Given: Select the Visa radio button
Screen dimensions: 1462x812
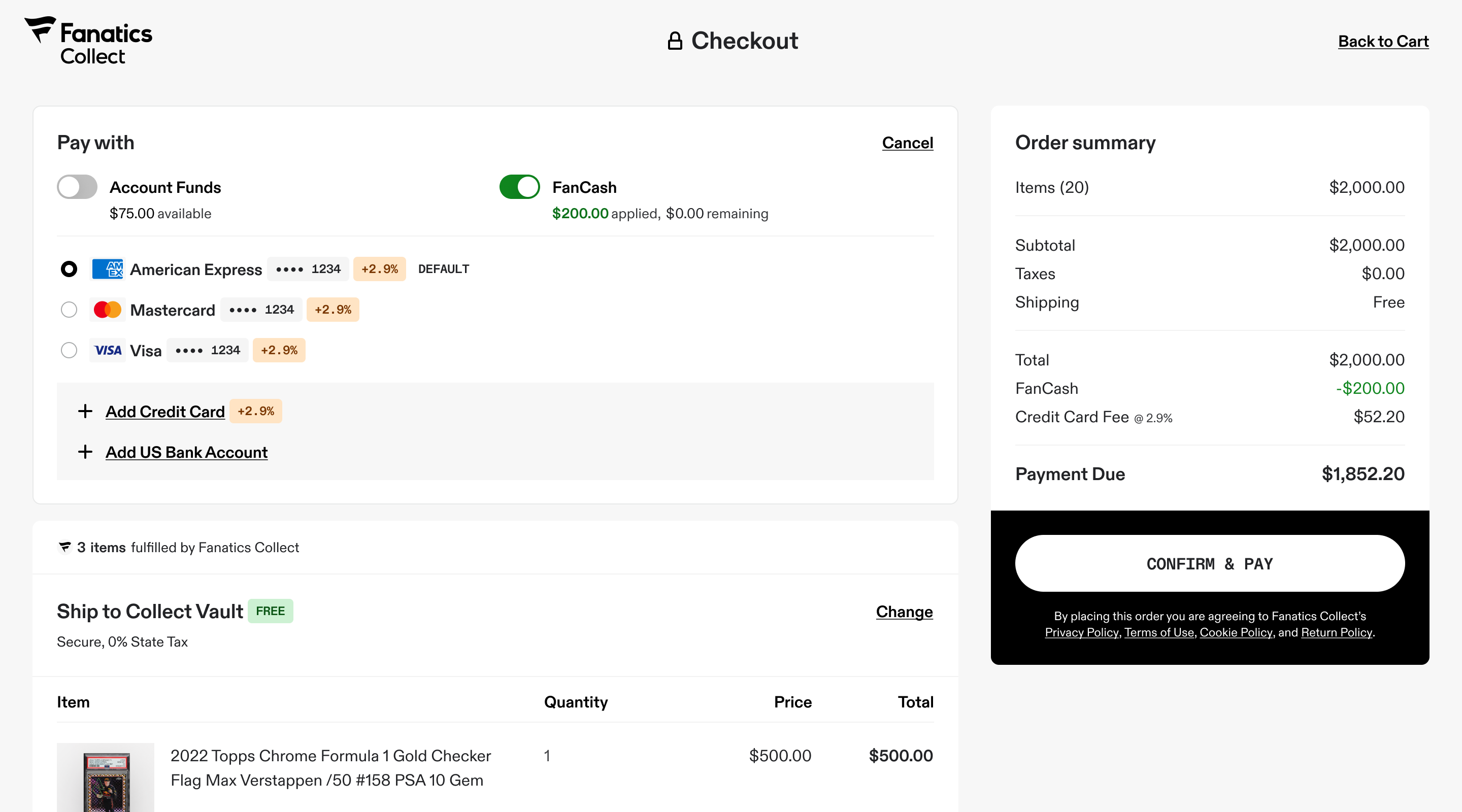Looking at the screenshot, I should [69, 350].
